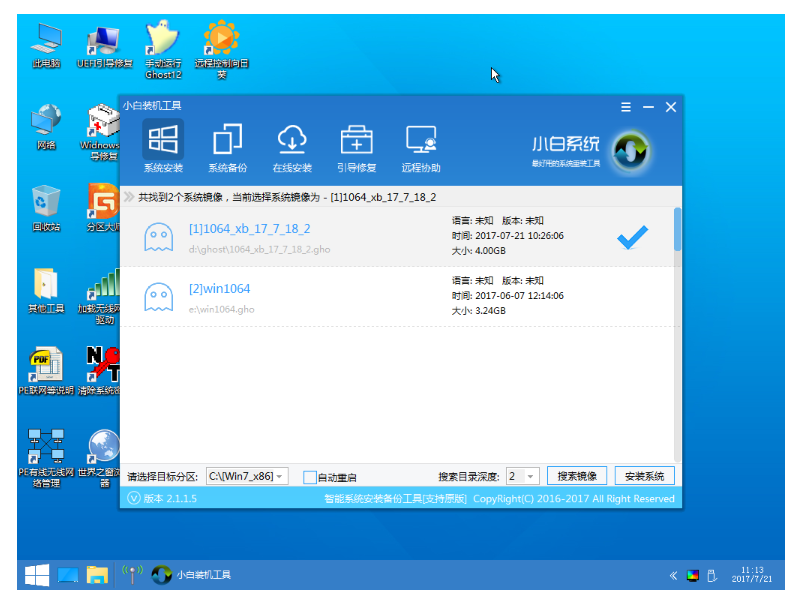Open 此电脑 desktop icon
795x597 pixels.
(46, 46)
